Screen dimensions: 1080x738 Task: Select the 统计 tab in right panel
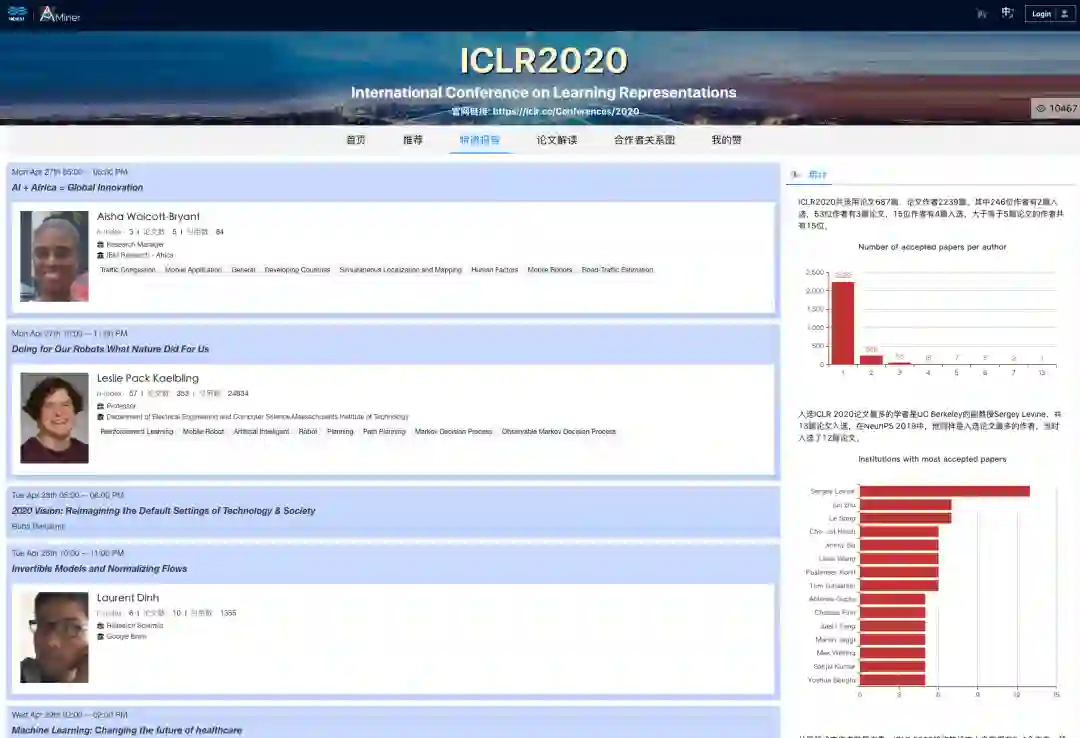coord(818,175)
